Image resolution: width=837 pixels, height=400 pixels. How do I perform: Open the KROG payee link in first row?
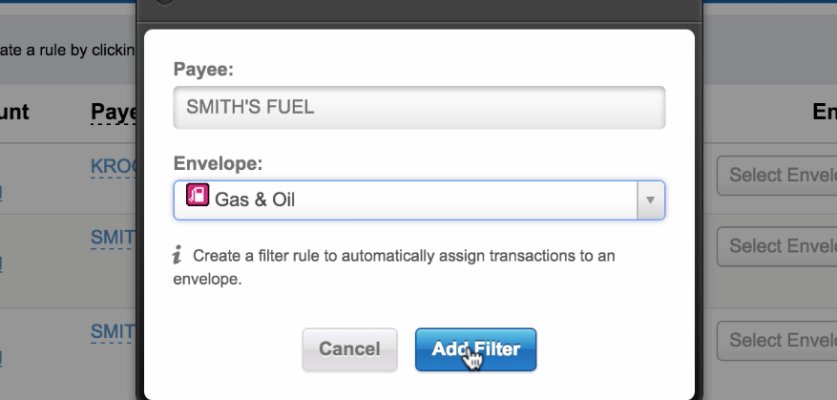[113, 167]
